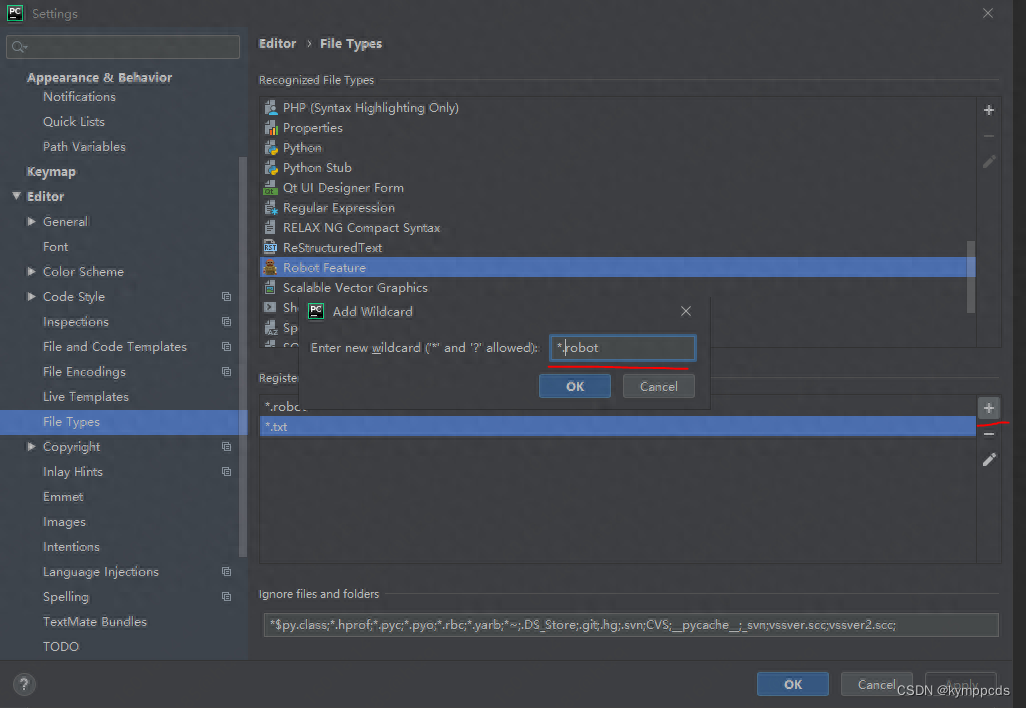
Task: Click the help question mark icon
Action: point(23,684)
